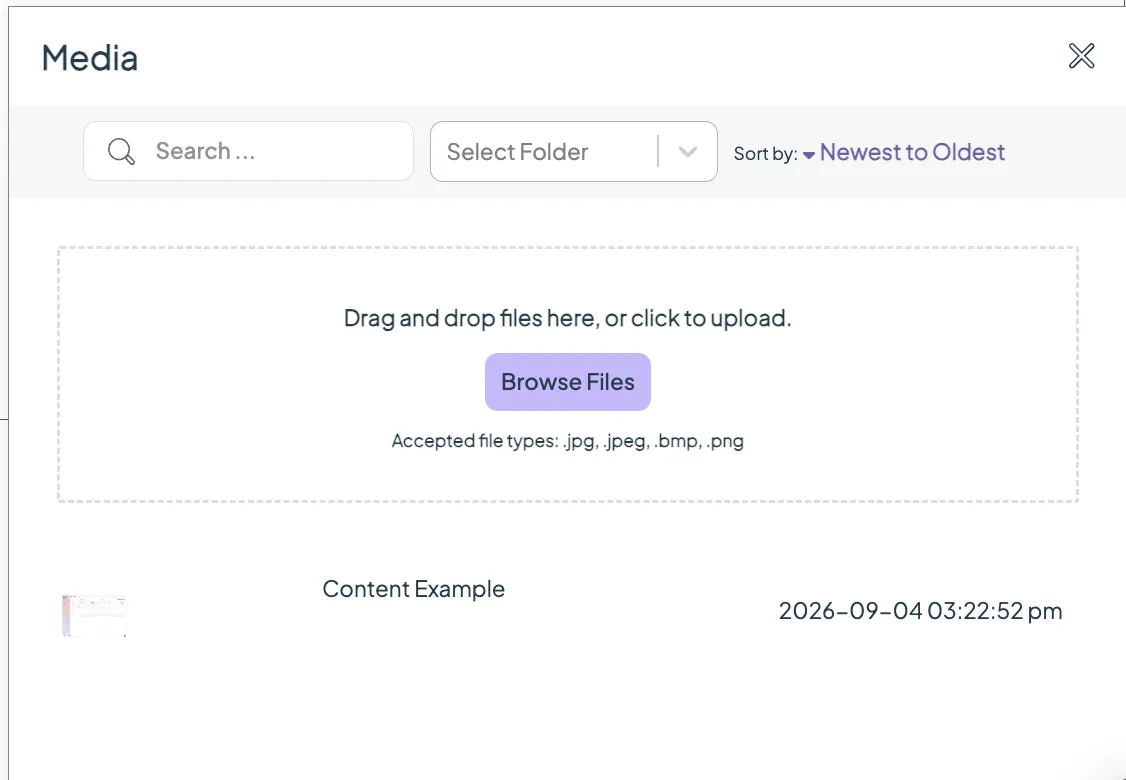Expand the folder list using the chevron arrow
Viewport: 1126px width, 780px height.
click(x=687, y=152)
